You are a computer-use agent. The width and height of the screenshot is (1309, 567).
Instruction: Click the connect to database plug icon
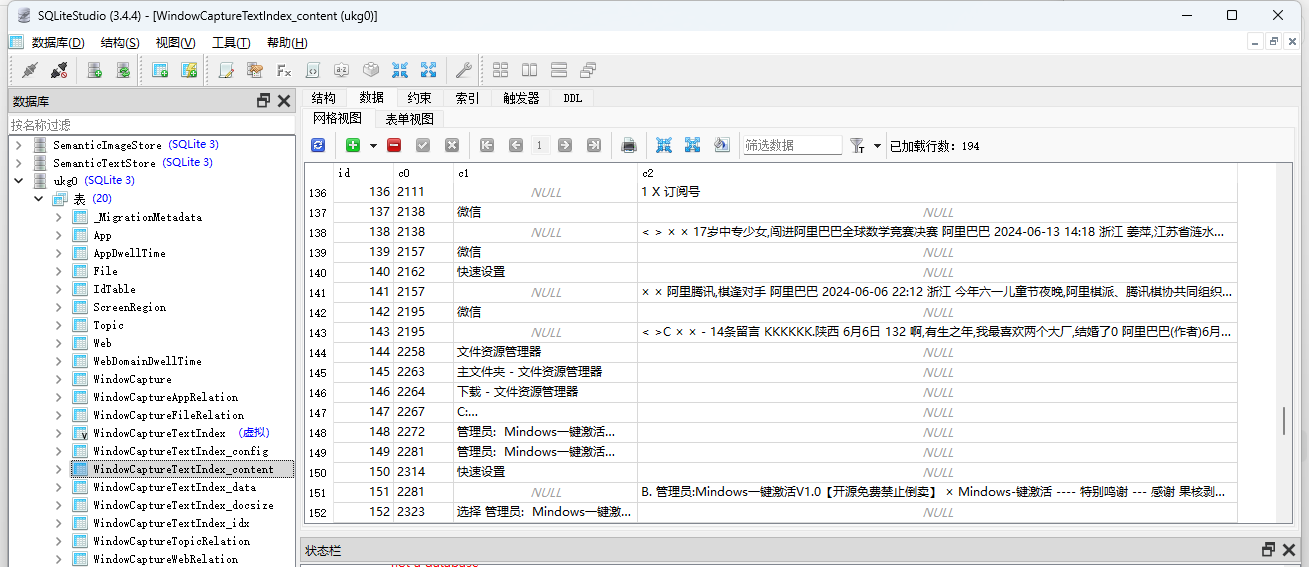tap(29, 70)
